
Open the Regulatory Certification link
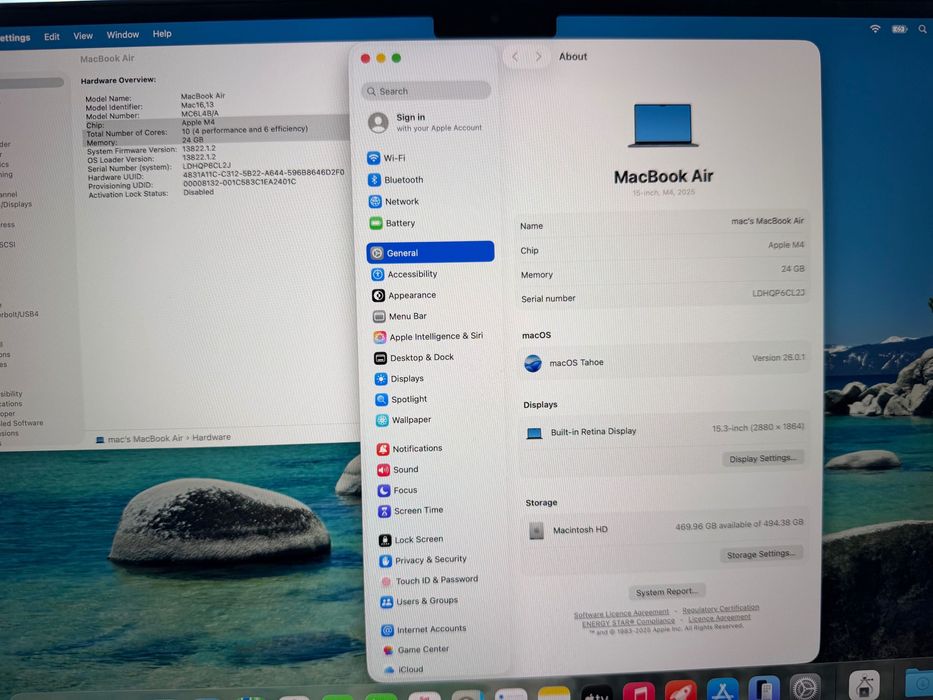(721, 609)
